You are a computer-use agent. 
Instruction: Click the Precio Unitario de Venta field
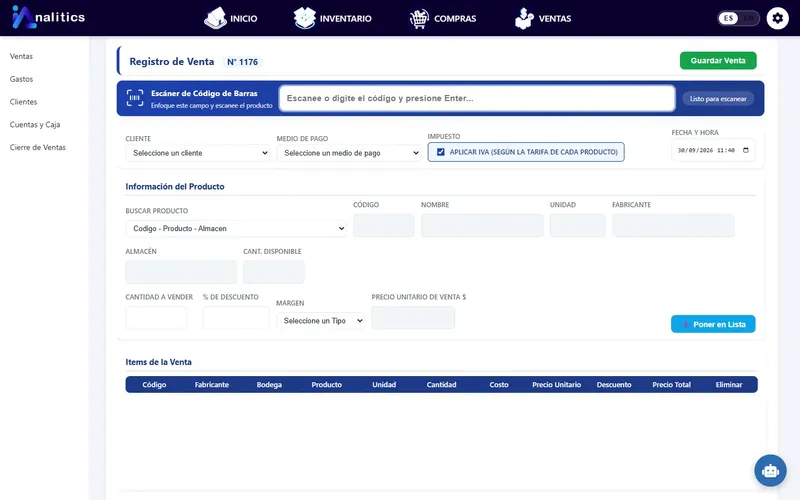413,318
